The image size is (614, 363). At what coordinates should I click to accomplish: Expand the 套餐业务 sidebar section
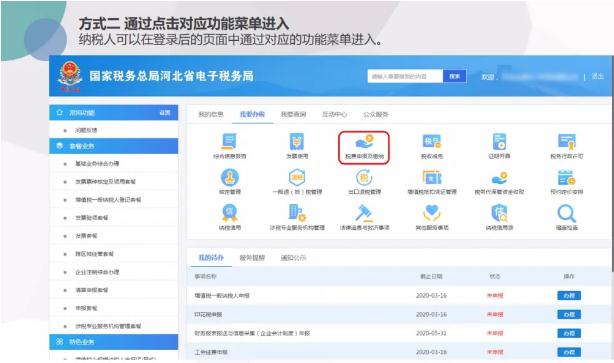114,146
